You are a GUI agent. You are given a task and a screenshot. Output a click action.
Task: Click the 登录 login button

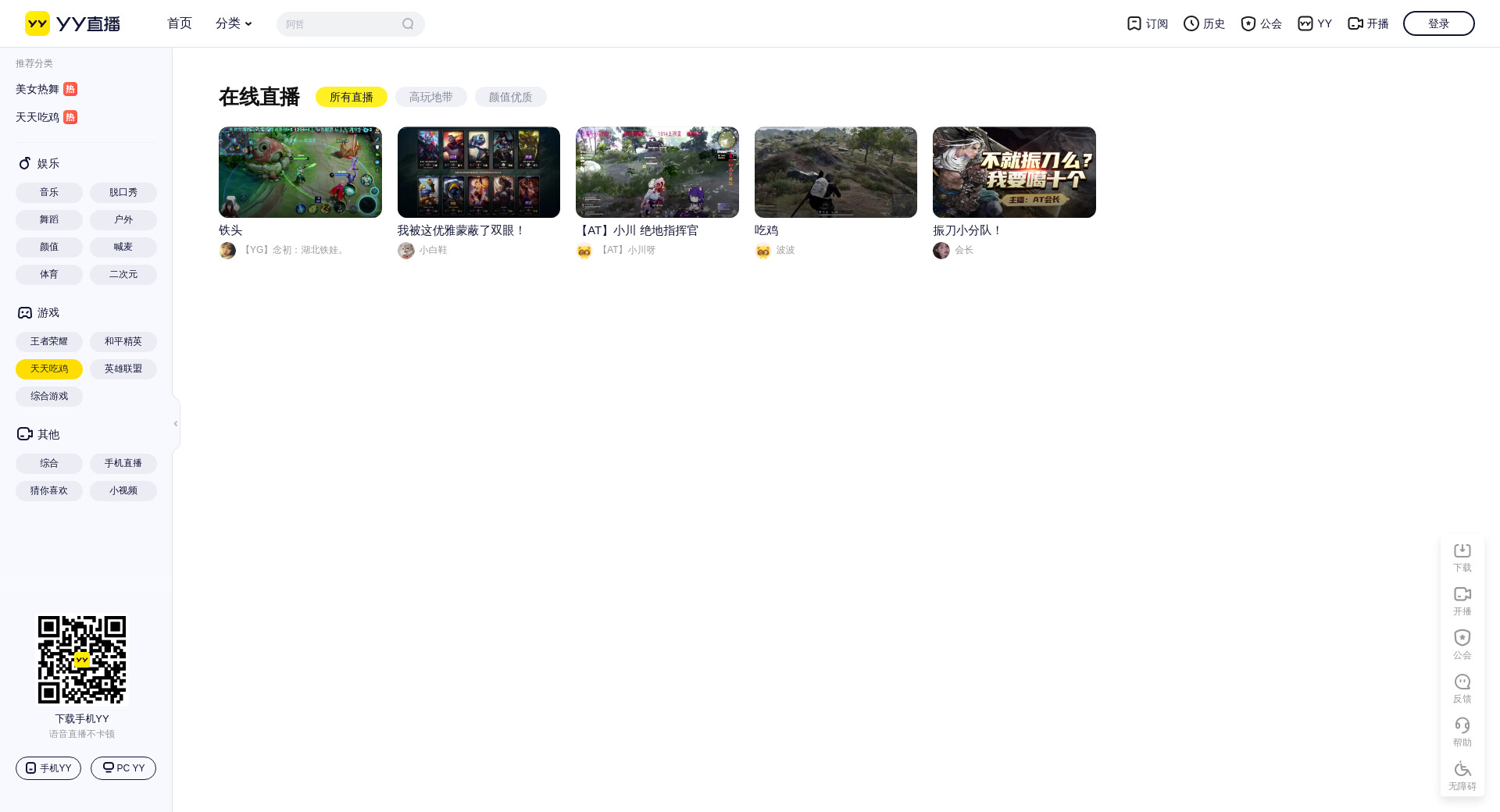1438,23
